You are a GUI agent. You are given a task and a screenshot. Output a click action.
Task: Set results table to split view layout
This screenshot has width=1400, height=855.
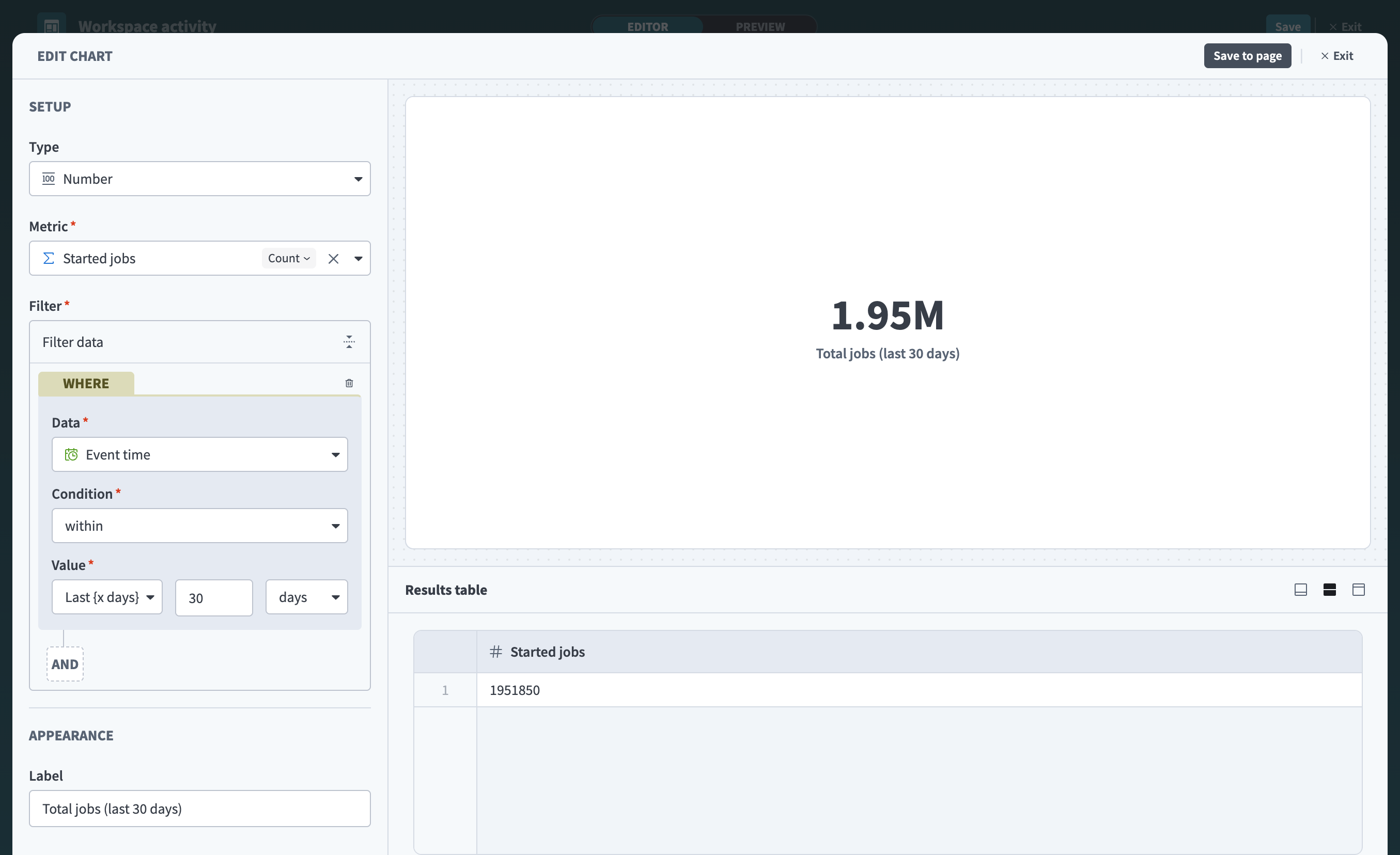[1330, 590]
